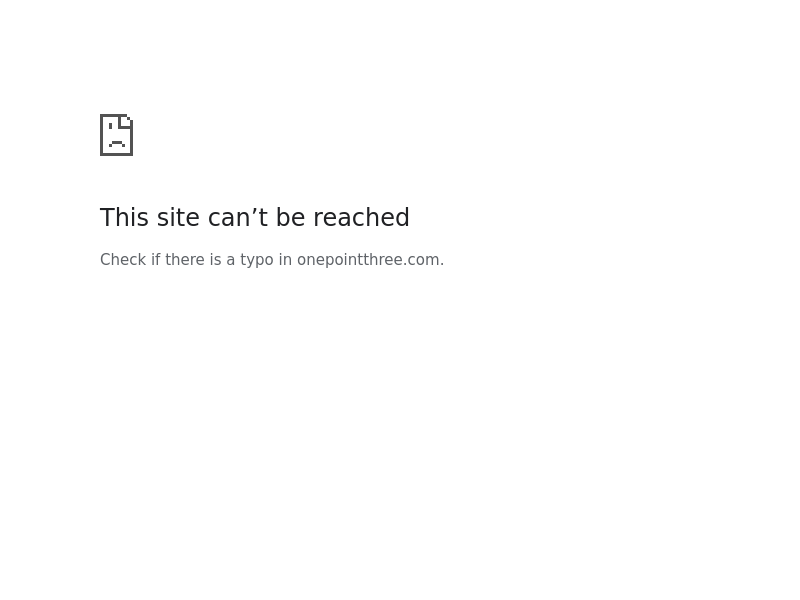Click the word "there" in the message
800x600 pixels.
tap(185, 260)
